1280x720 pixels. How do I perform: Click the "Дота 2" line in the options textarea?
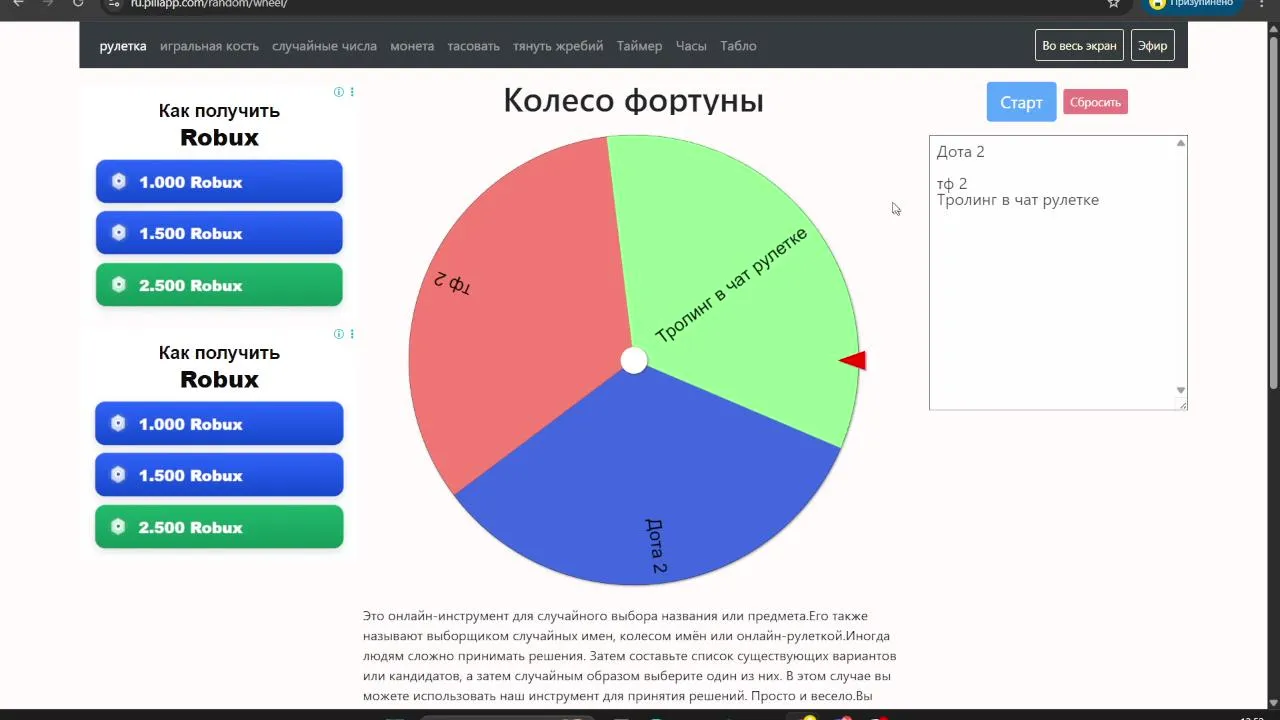pos(961,152)
